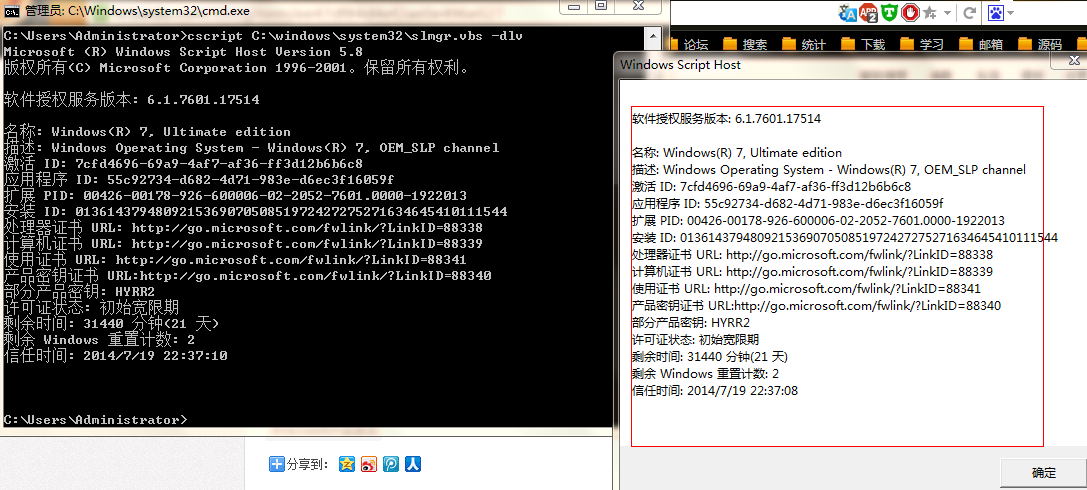Open the 论坛 bookmarks folder

click(690, 44)
